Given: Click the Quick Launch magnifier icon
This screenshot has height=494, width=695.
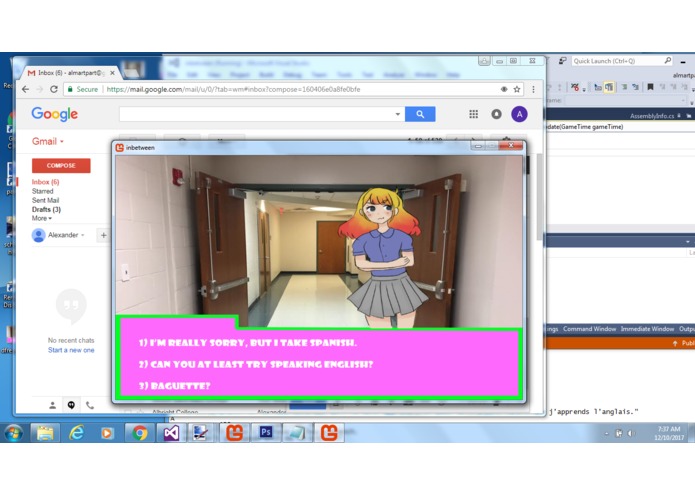Looking at the screenshot, I should click(668, 60).
